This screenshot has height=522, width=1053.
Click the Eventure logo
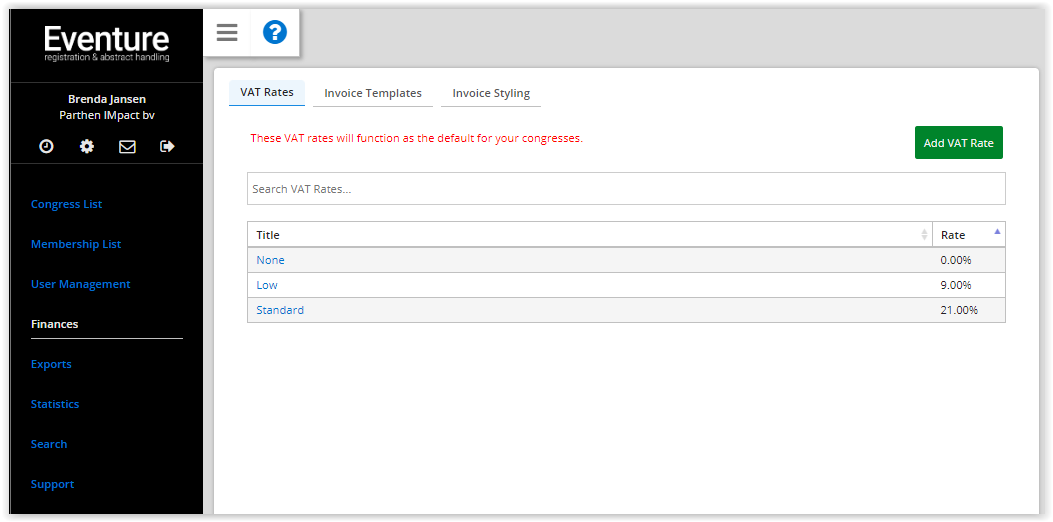click(x=107, y=44)
